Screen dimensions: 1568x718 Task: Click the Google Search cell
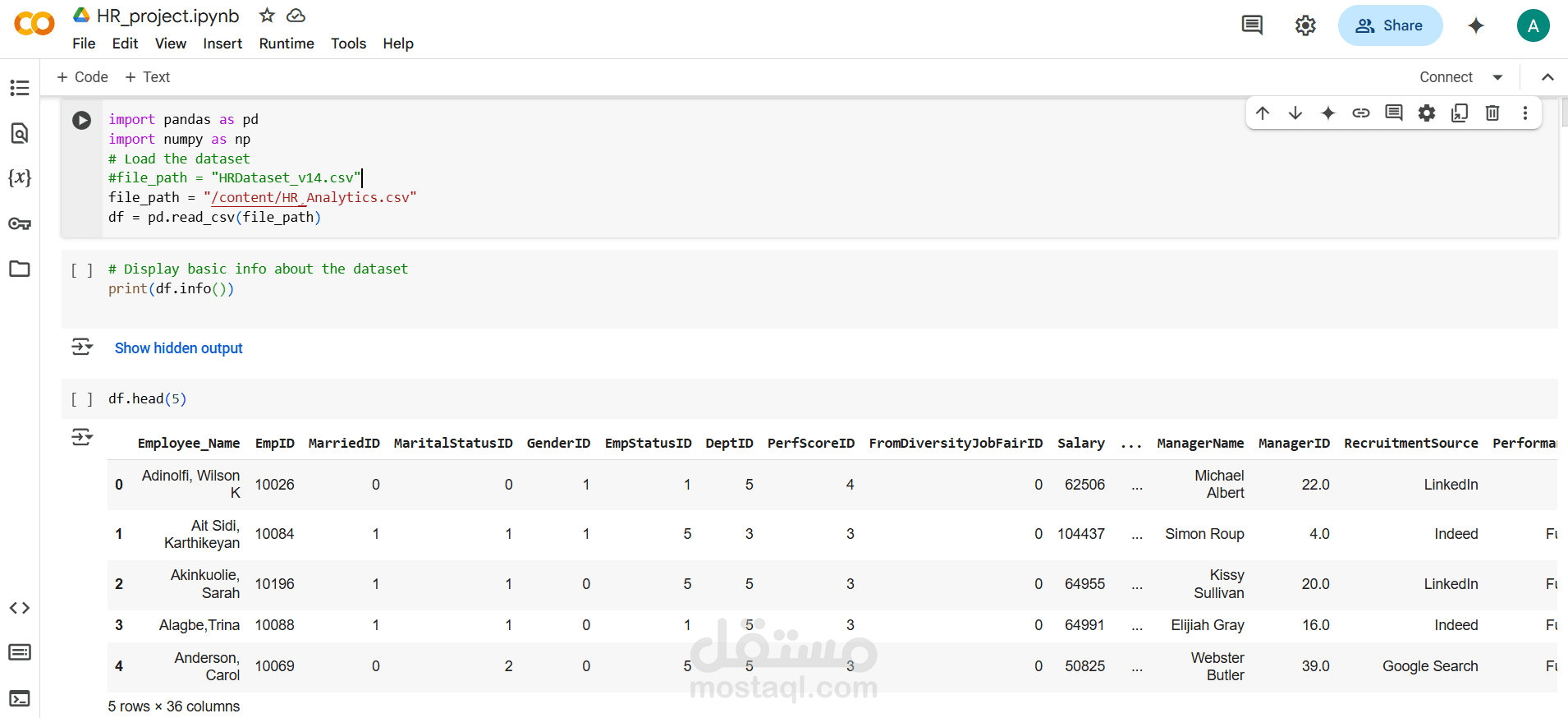pos(1430,666)
